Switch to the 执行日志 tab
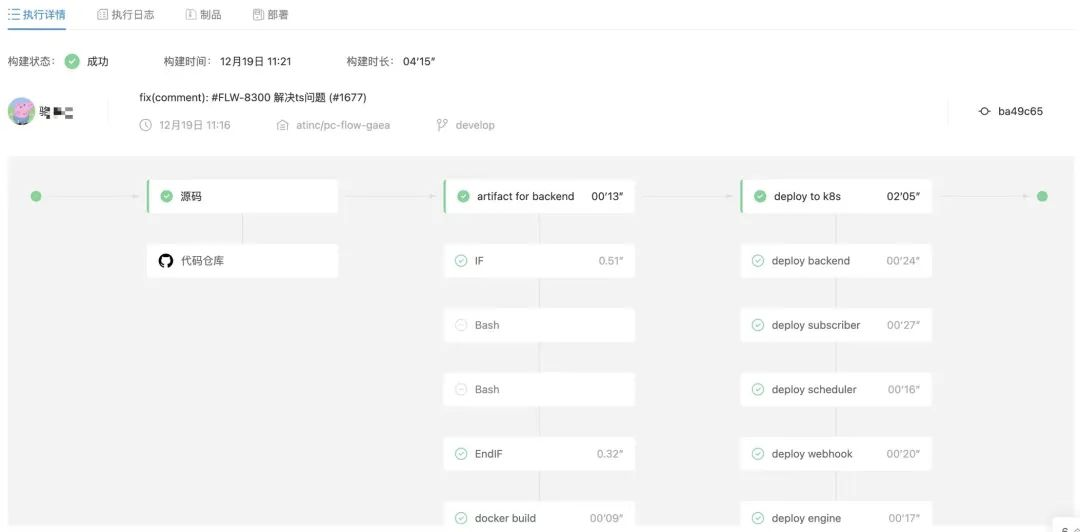1080x532 pixels. coord(125,15)
